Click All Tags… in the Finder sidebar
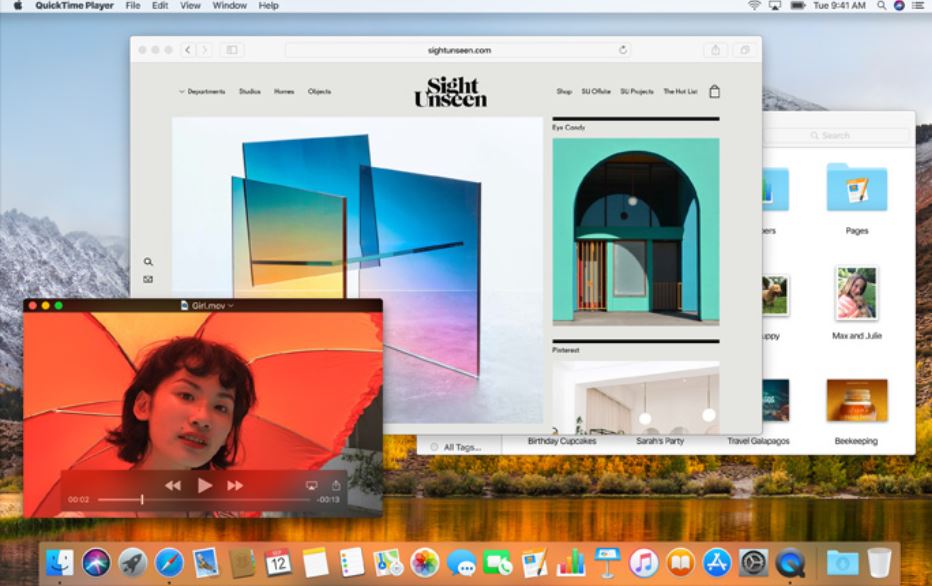This screenshot has height=586, width=932. [461, 447]
